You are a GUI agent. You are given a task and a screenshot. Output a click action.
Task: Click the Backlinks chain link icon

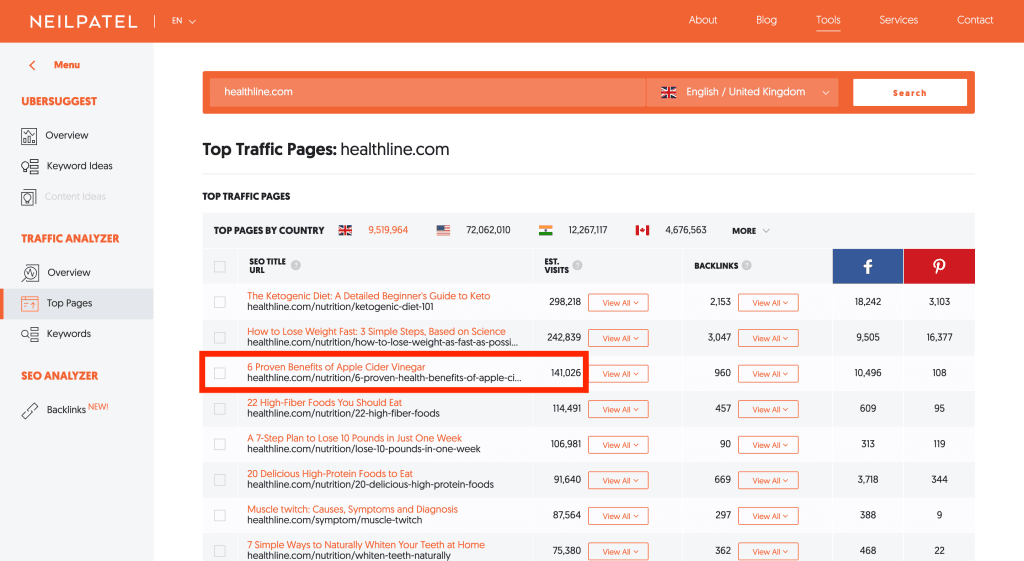coord(29,410)
